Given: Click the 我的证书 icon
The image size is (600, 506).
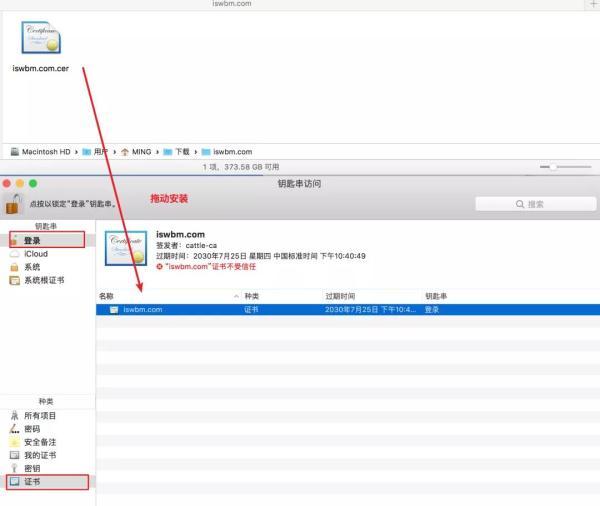Looking at the screenshot, I should (15, 455).
